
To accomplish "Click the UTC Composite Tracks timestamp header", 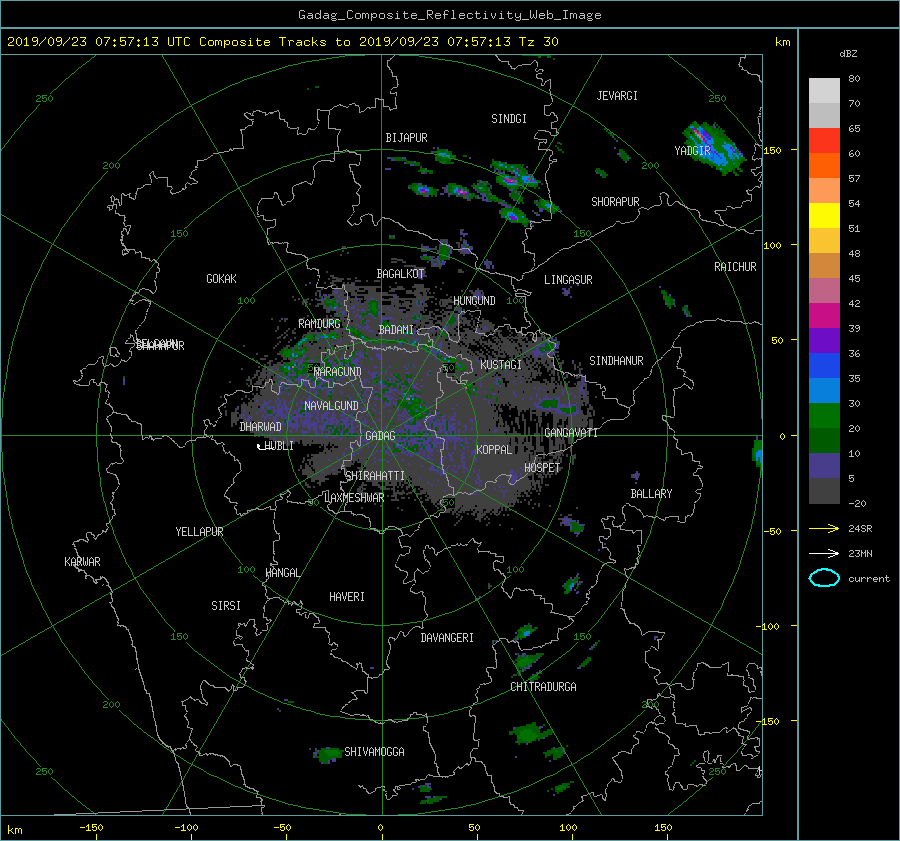I will pos(282,42).
